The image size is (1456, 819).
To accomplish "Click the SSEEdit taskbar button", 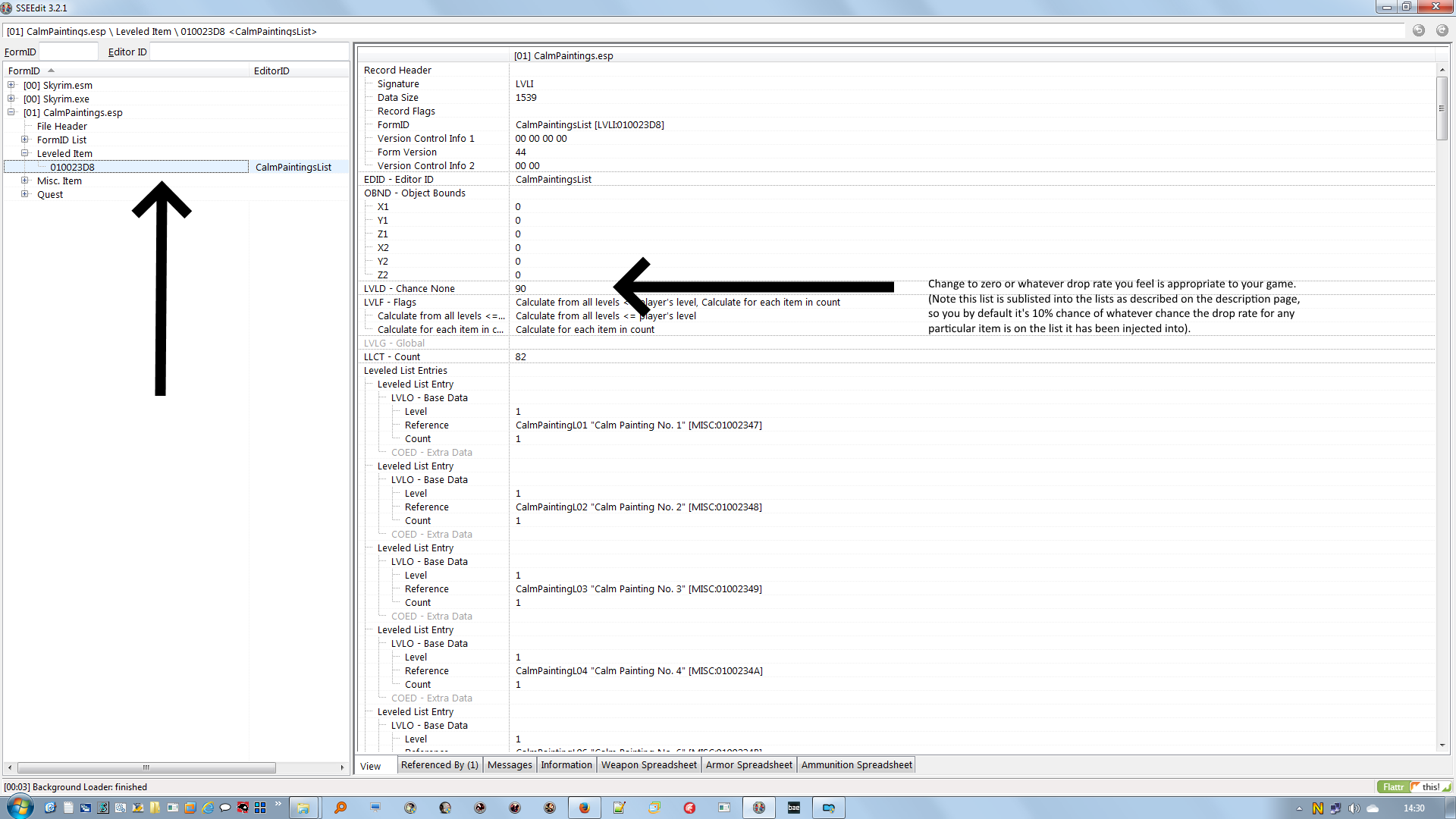I will [758, 808].
